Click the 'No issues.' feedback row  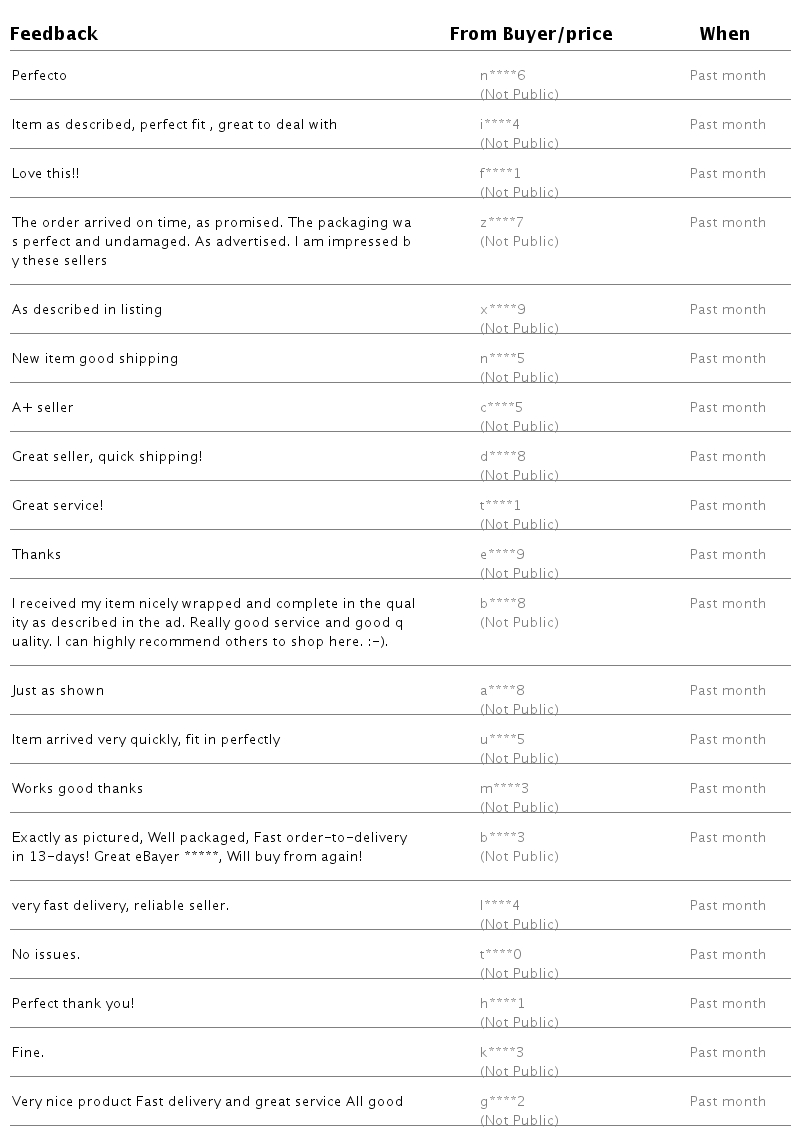coord(400,954)
